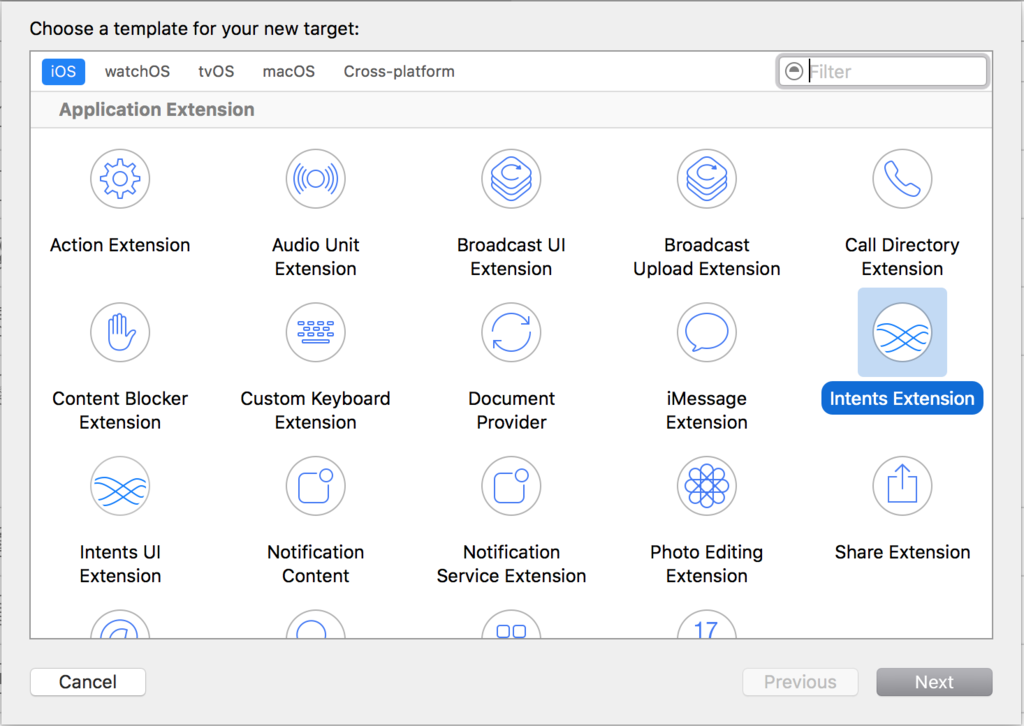Show Cross-platform templates tab
This screenshot has height=726, width=1024.
point(399,71)
